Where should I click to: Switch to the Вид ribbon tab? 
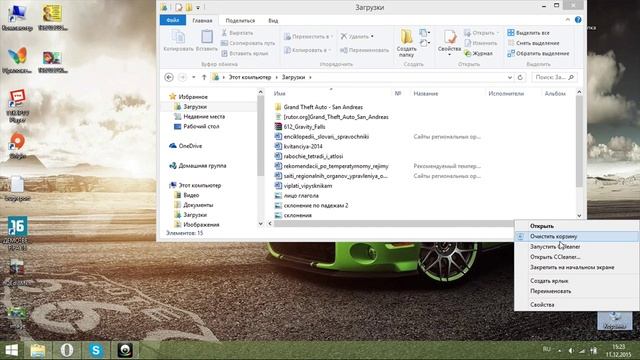coord(273,20)
